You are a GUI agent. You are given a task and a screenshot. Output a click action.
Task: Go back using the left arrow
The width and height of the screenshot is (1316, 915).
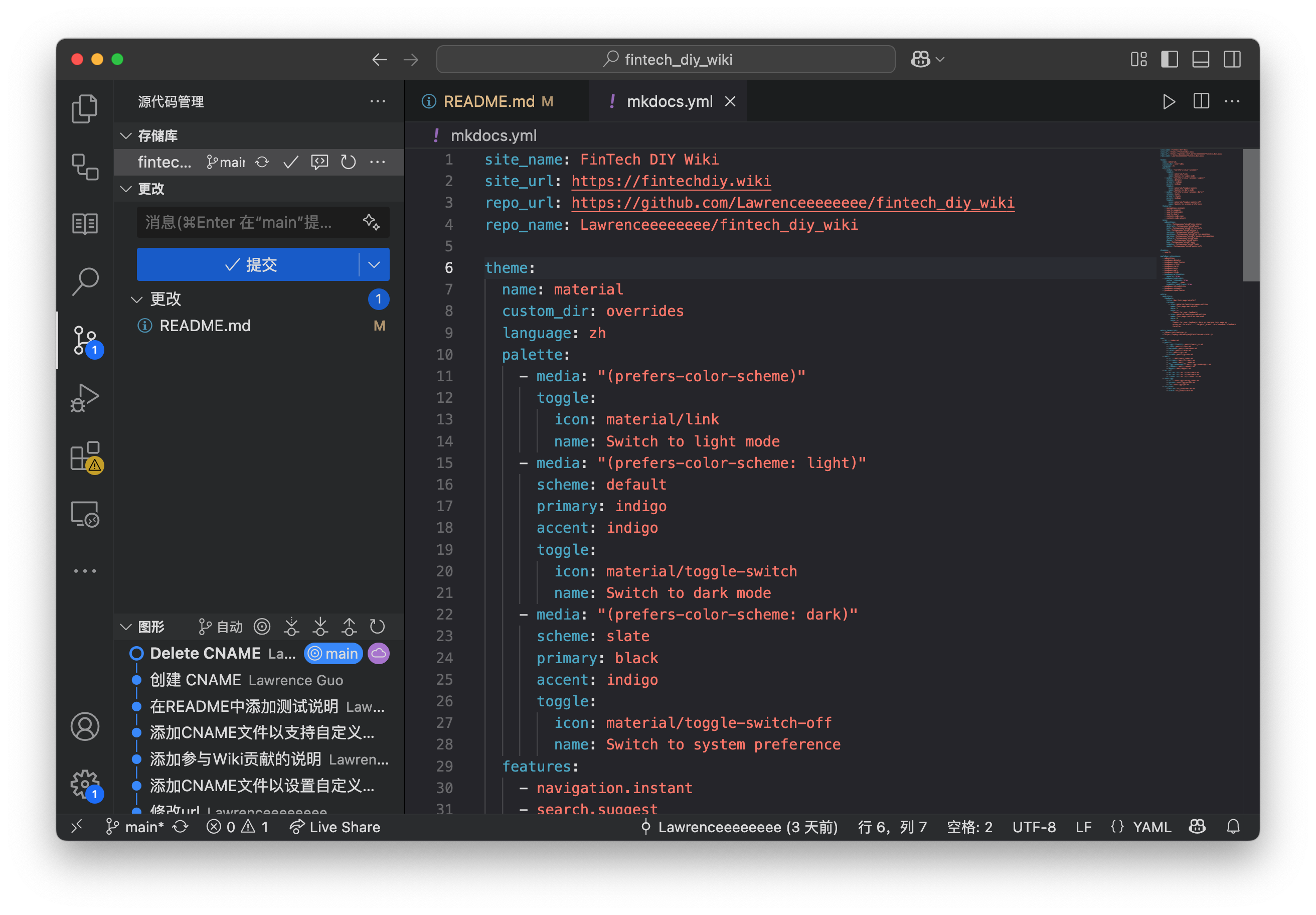pyautogui.click(x=380, y=60)
